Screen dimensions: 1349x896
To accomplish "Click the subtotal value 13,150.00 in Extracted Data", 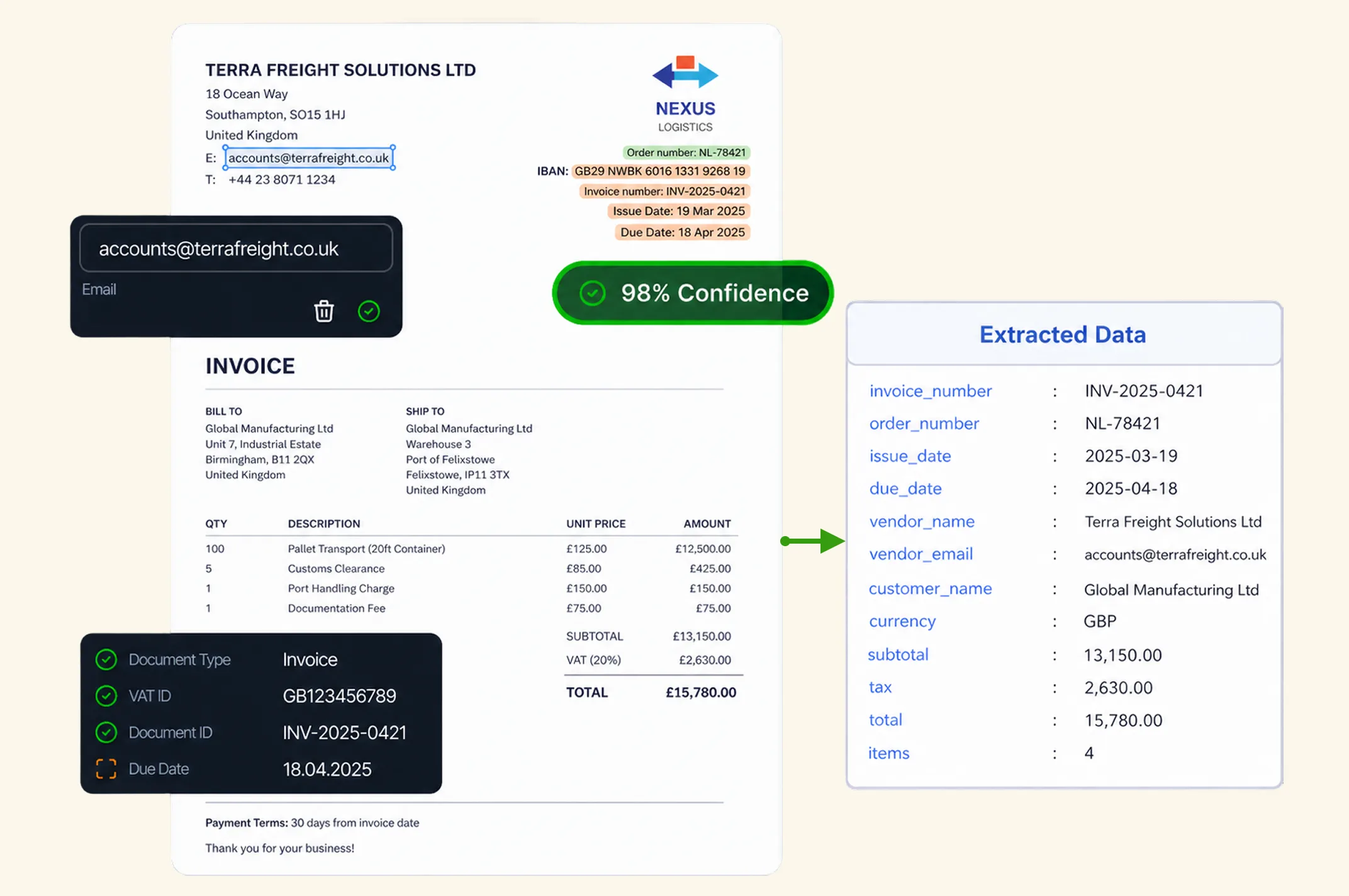I will tap(1123, 655).
